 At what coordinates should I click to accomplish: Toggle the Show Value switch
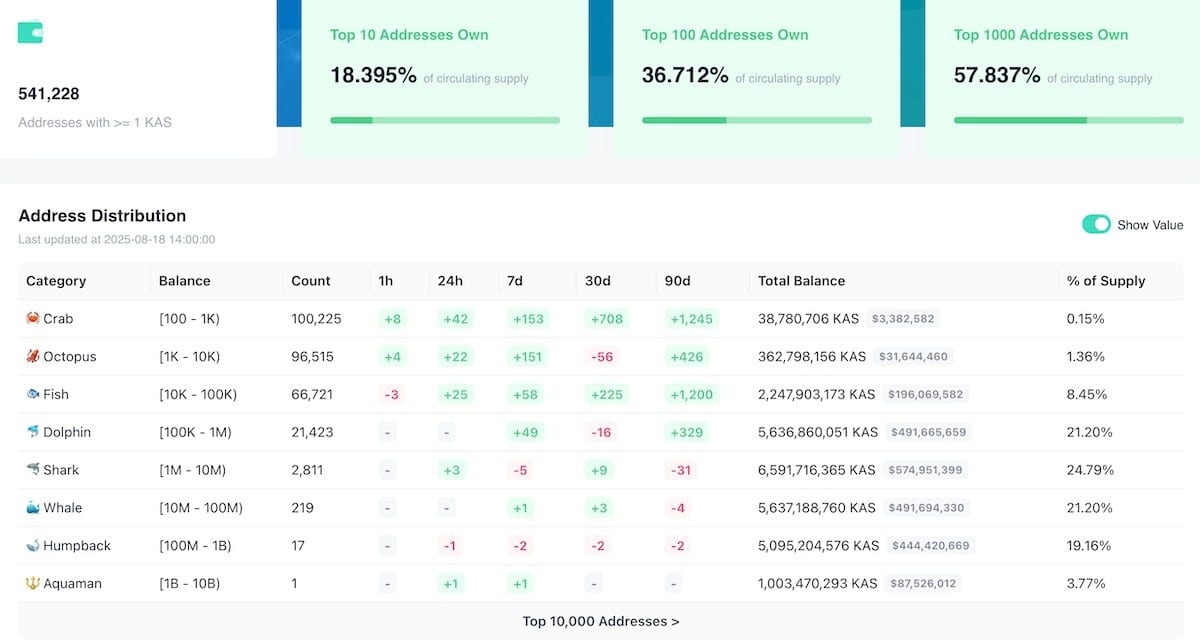click(x=1096, y=224)
